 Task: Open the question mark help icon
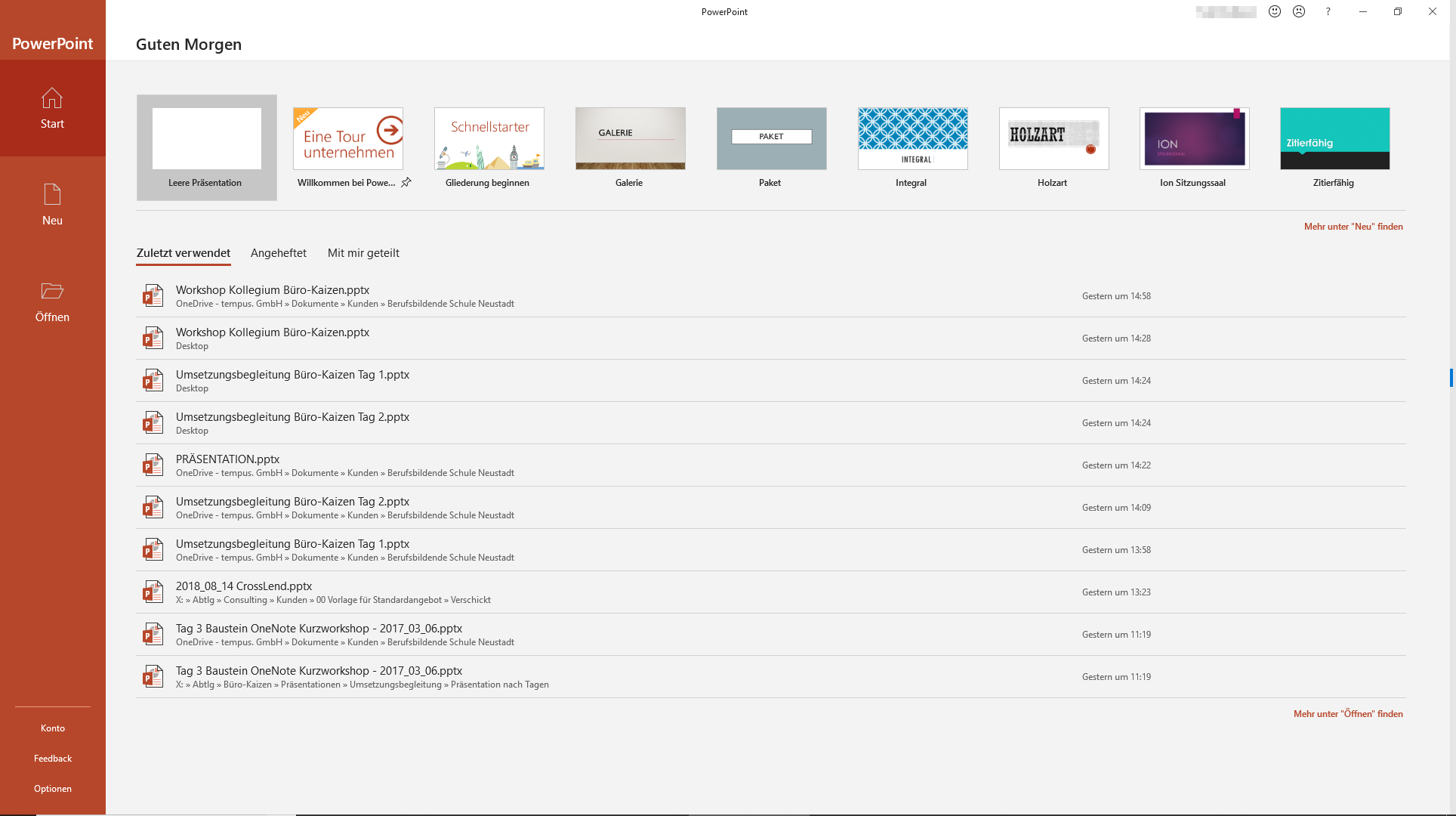point(1328,11)
